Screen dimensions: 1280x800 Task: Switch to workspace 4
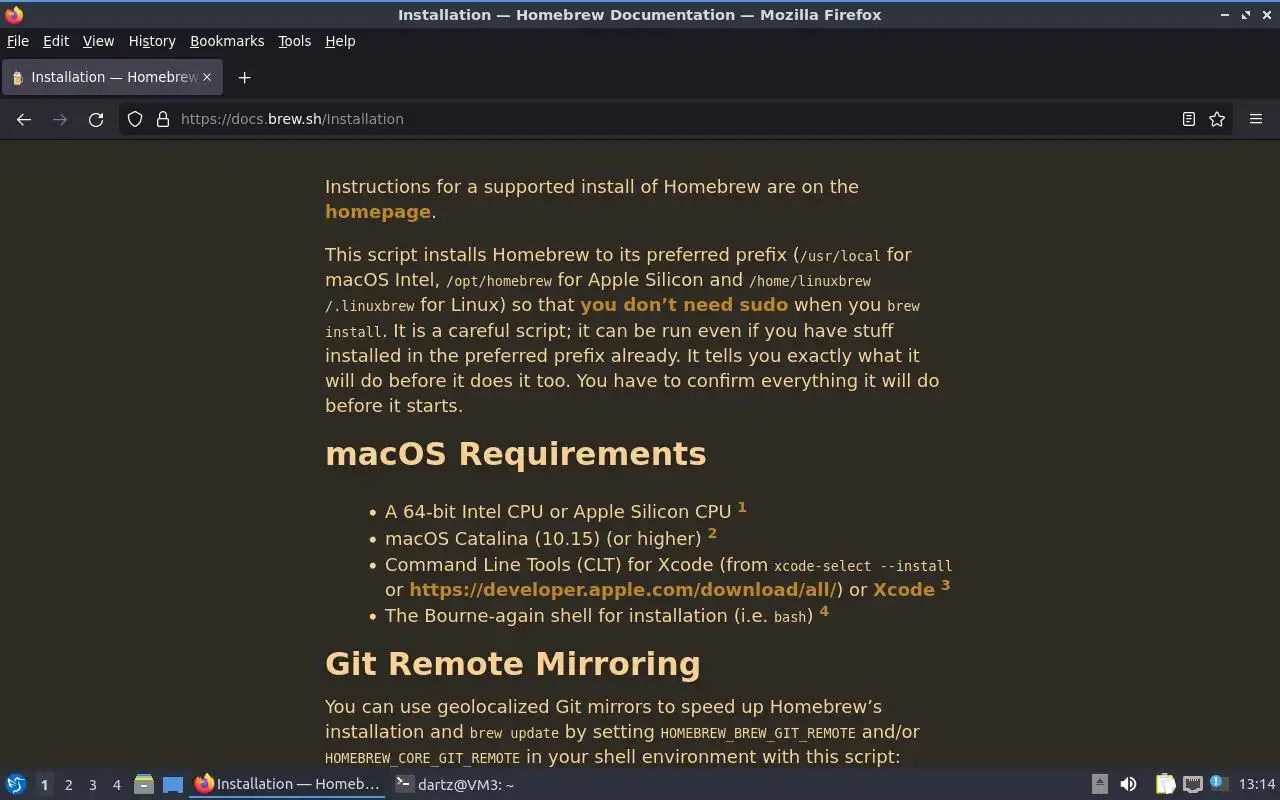coord(116,785)
